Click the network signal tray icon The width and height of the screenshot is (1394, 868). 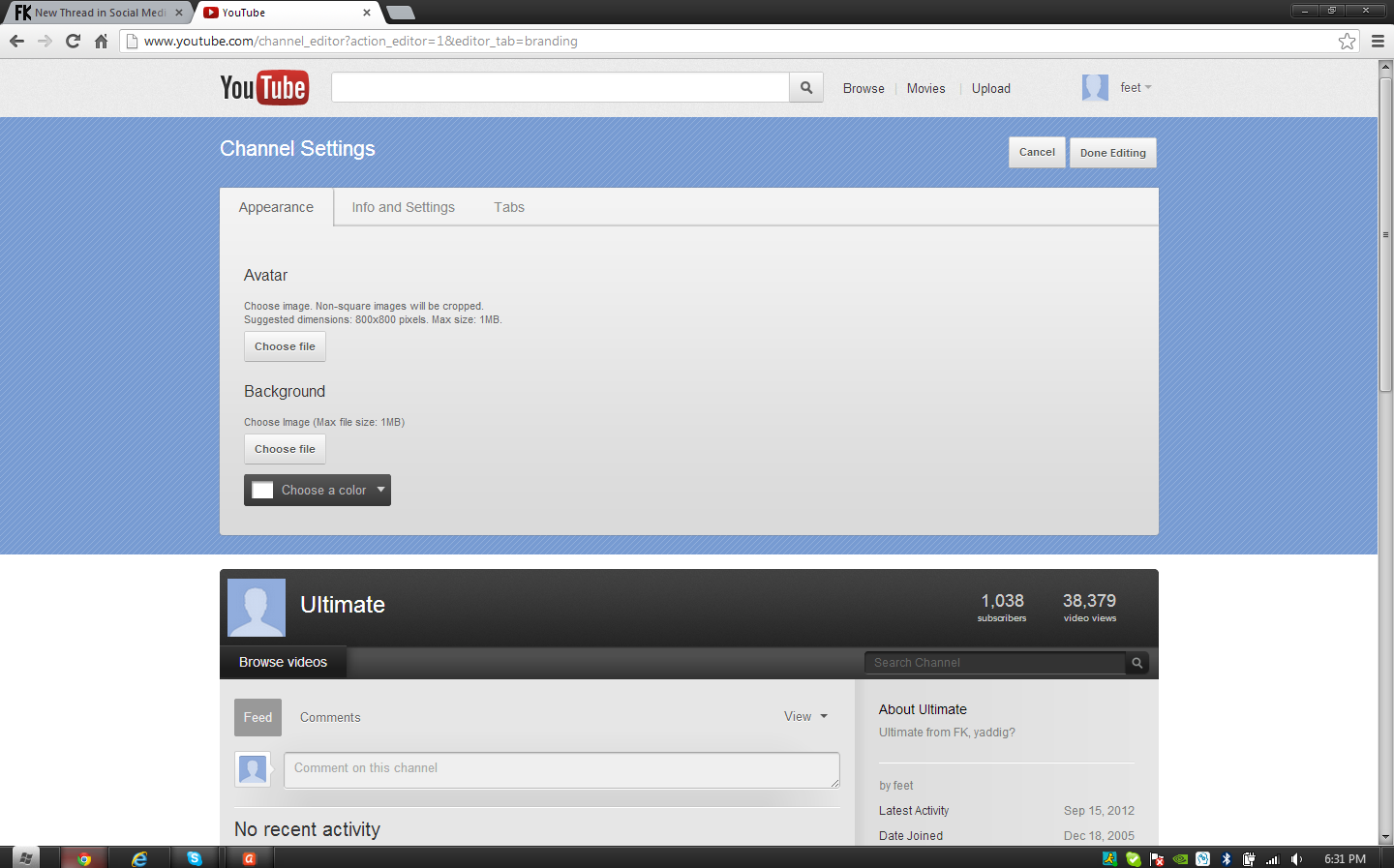click(x=1273, y=858)
